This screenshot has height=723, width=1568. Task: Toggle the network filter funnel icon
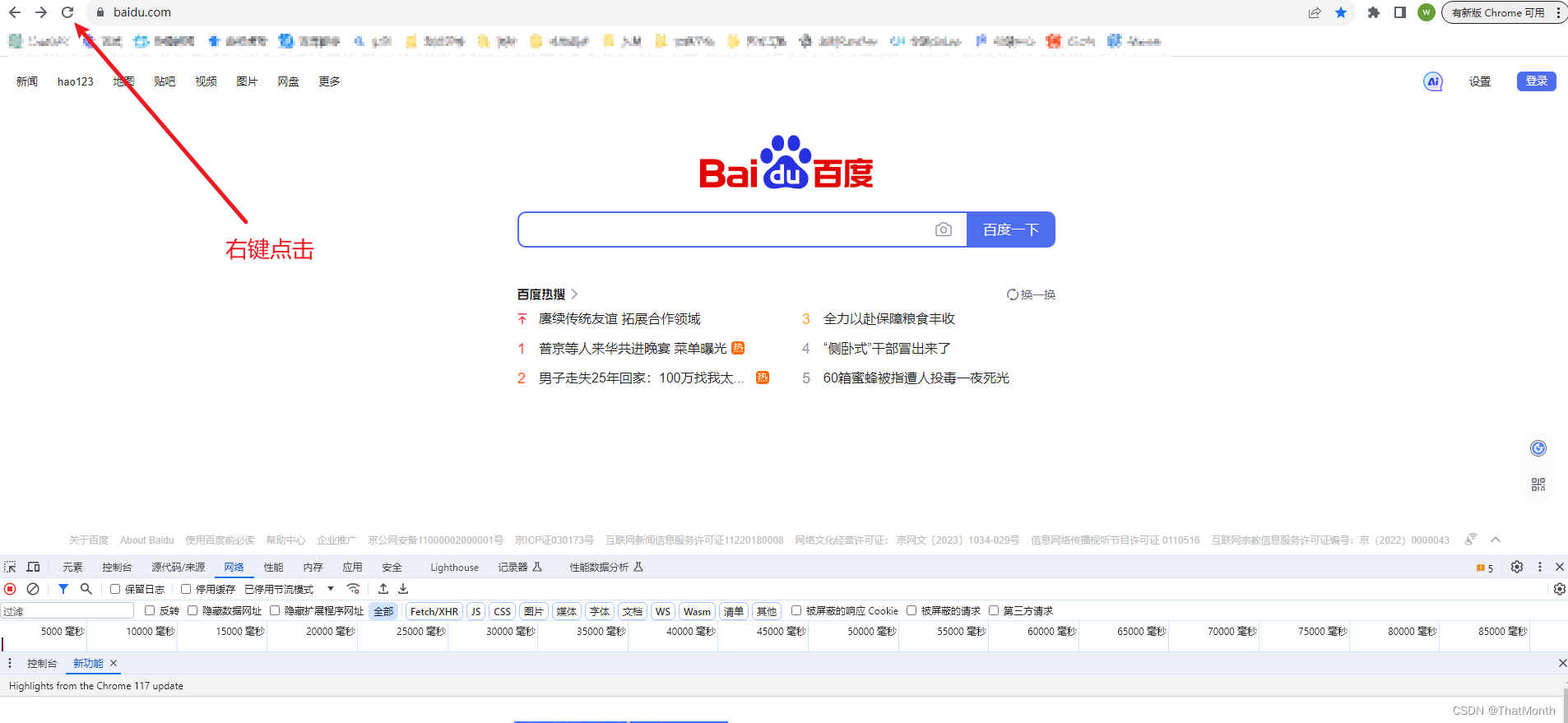(63, 589)
